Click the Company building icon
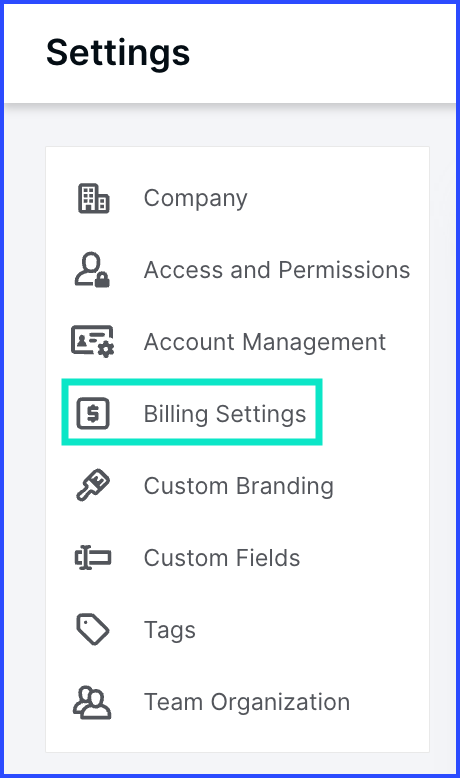 (93, 198)
